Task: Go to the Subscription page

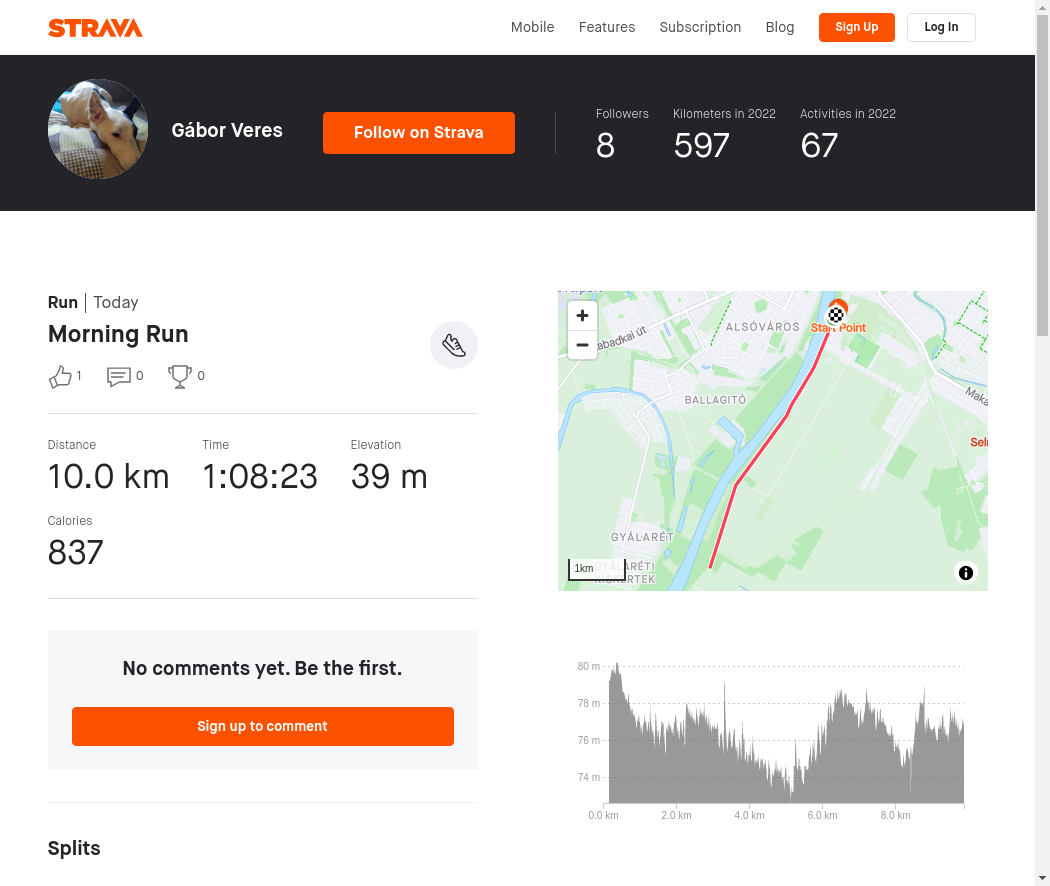Action: click(x=700, y=27)
